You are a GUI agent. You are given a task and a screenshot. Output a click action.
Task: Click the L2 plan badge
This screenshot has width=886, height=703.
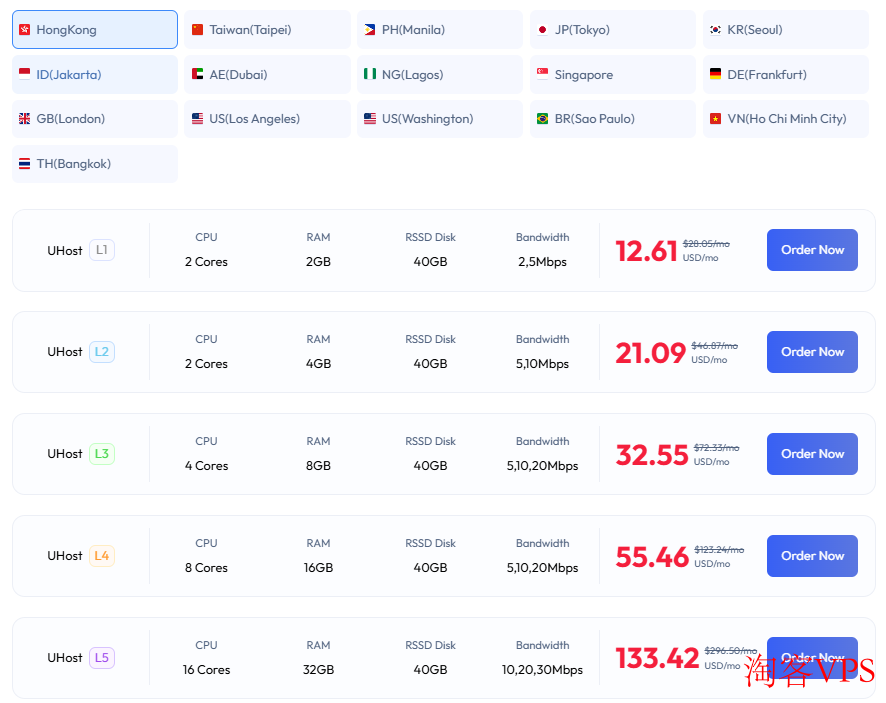pyautogui.click(x=102, y=352)
